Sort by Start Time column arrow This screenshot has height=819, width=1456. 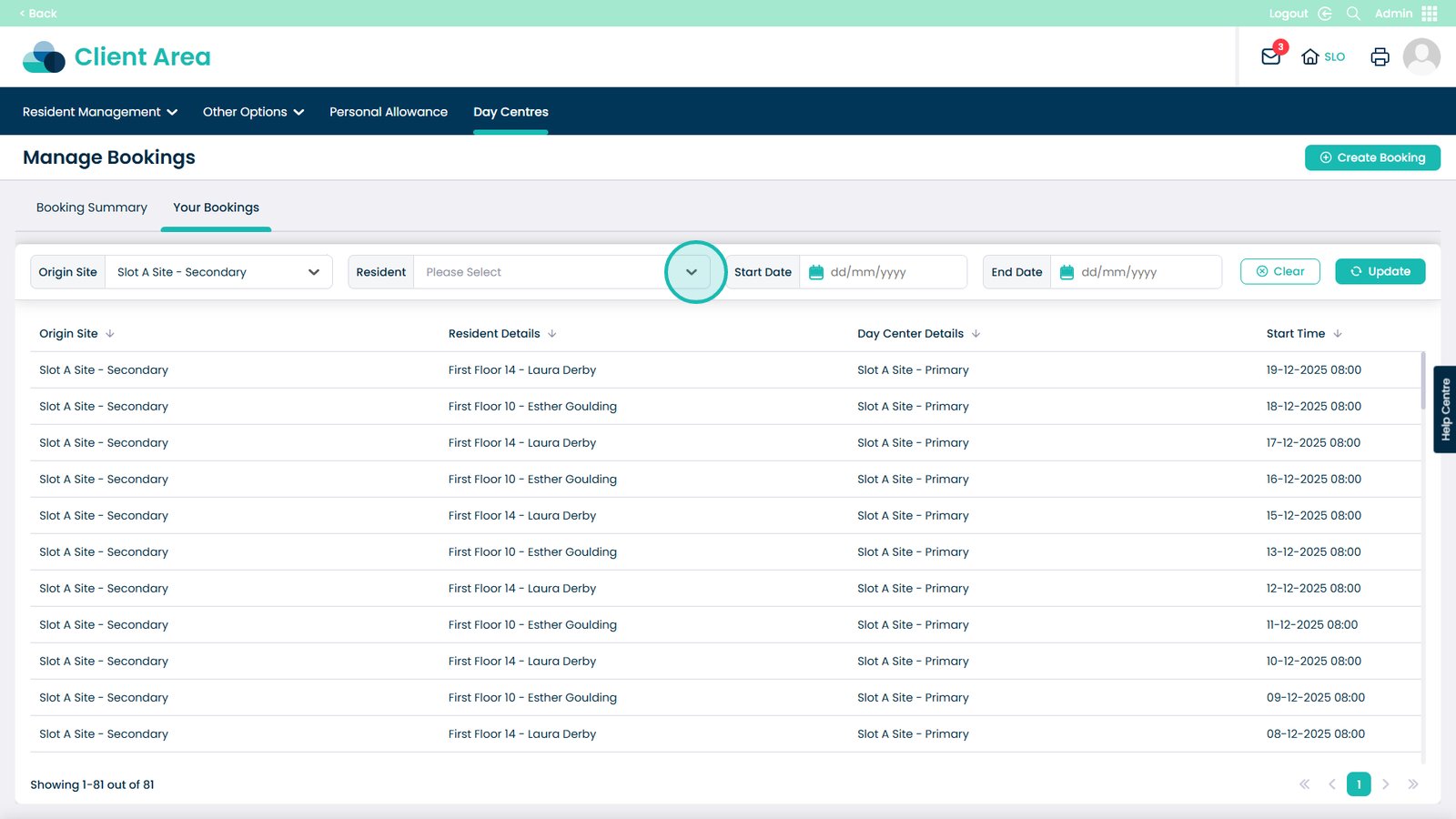click(1338, 334)
